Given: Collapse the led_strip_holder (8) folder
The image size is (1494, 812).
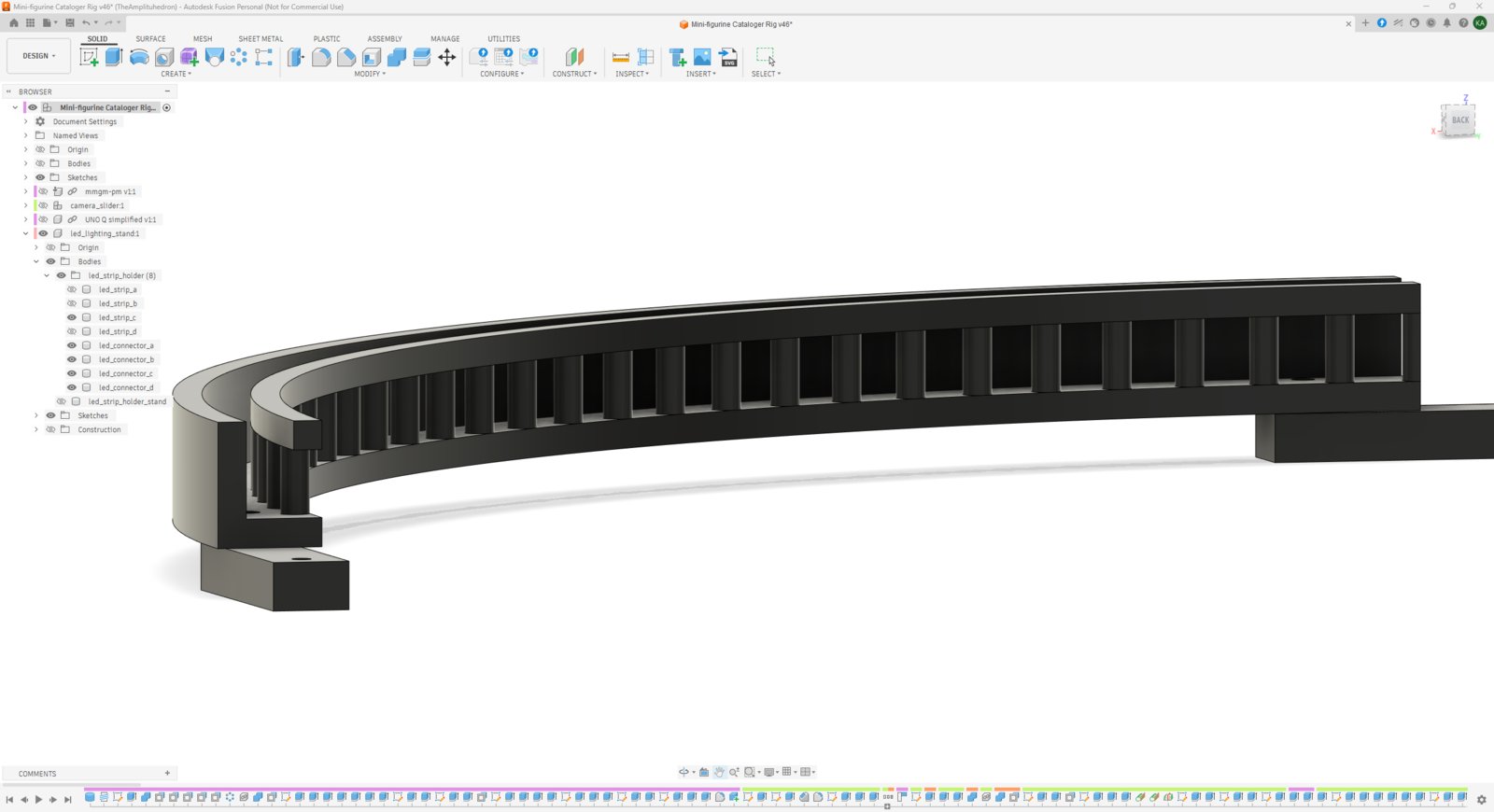Looking at the screenshot, I should [47, 275].
